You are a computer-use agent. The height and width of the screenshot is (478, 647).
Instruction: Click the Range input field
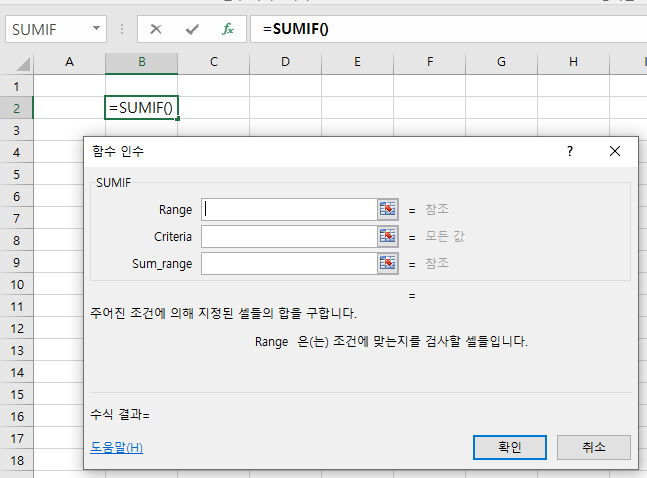(288, 209)
